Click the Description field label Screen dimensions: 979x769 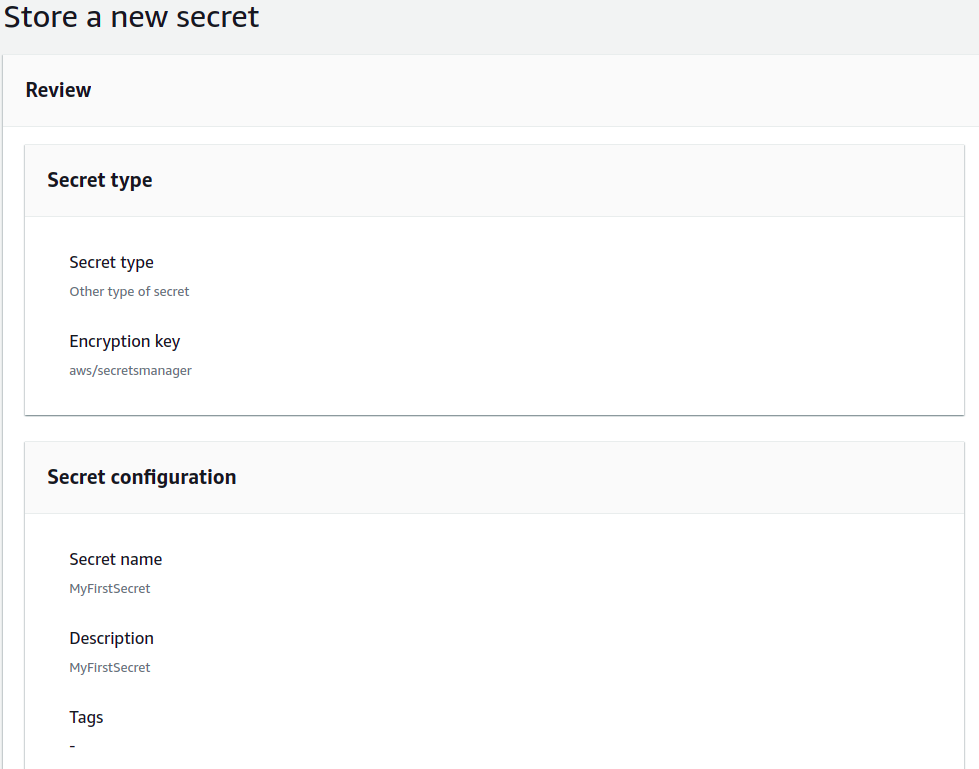click(111, 638)
